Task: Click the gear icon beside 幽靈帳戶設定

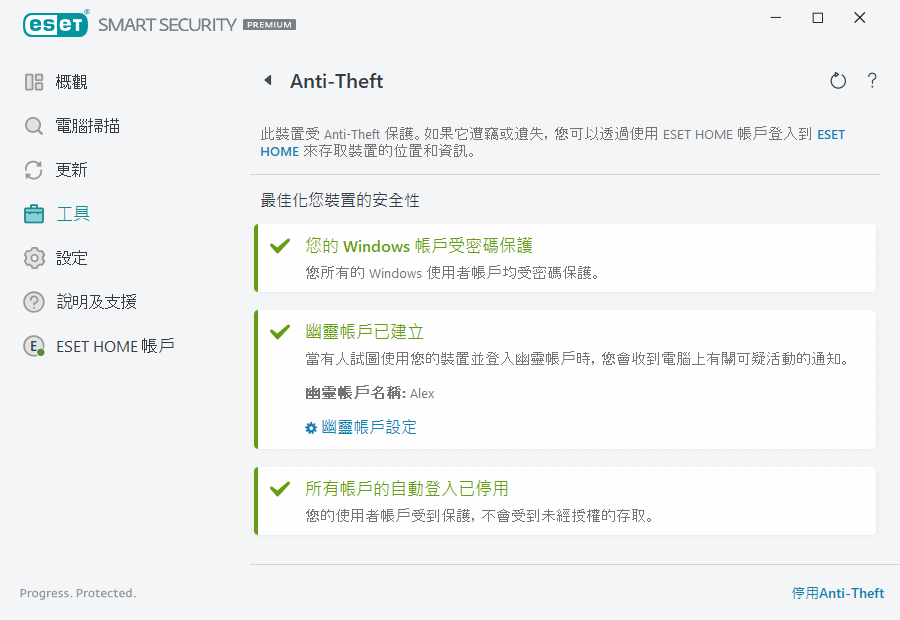Action: pyautogui.click(x=310, y=427)
